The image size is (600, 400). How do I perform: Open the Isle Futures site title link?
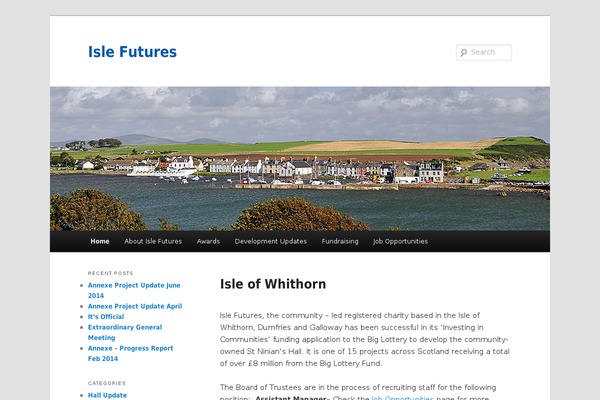tap(132, 52)
